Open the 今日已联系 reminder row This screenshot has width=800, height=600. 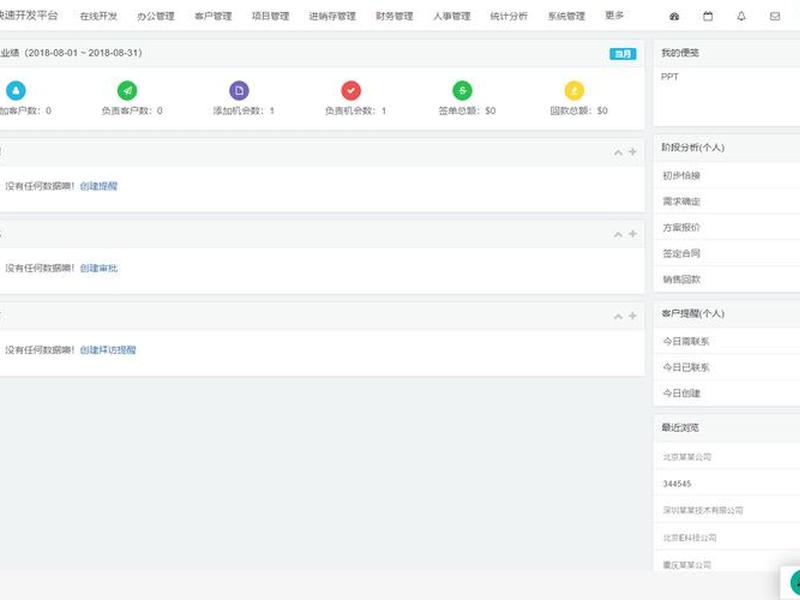point(727,367)
